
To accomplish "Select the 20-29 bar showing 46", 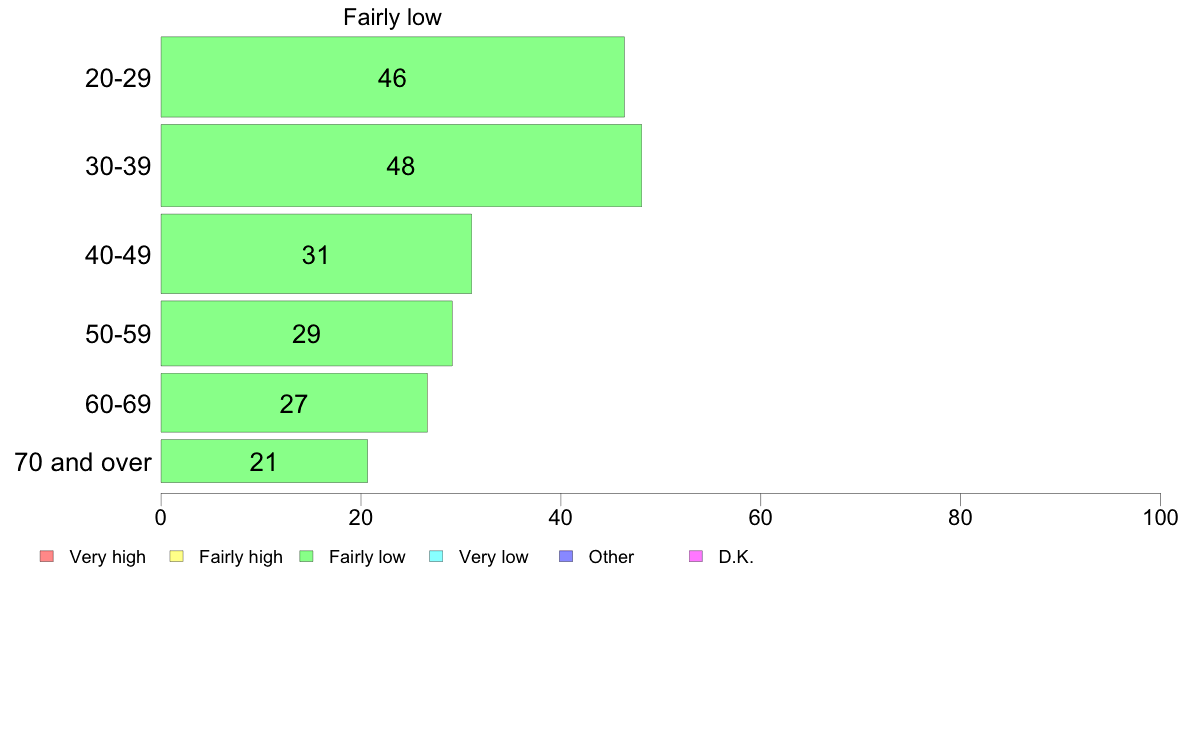I will click(392, 77).
